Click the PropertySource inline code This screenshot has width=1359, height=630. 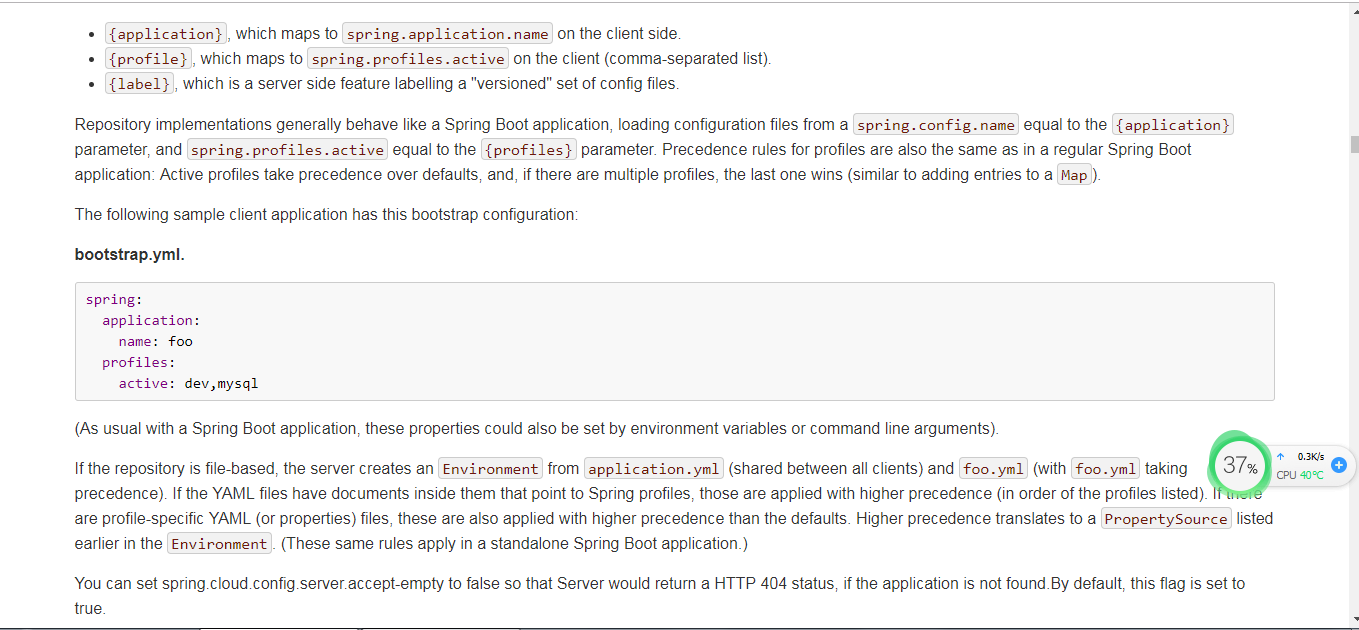[x=1166, y=518]
